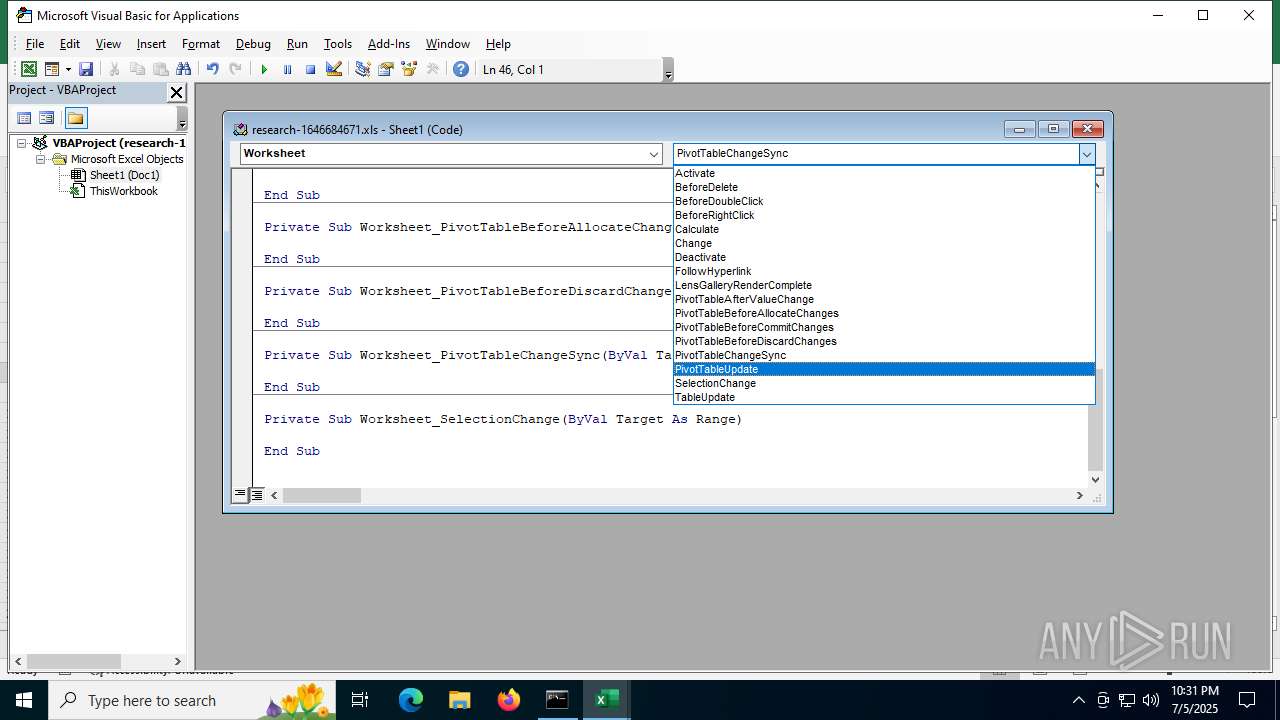Undo the last action with the toolbar arrow
The height and width of the screenshot is (720, 1280).
(x=212, y=69)
